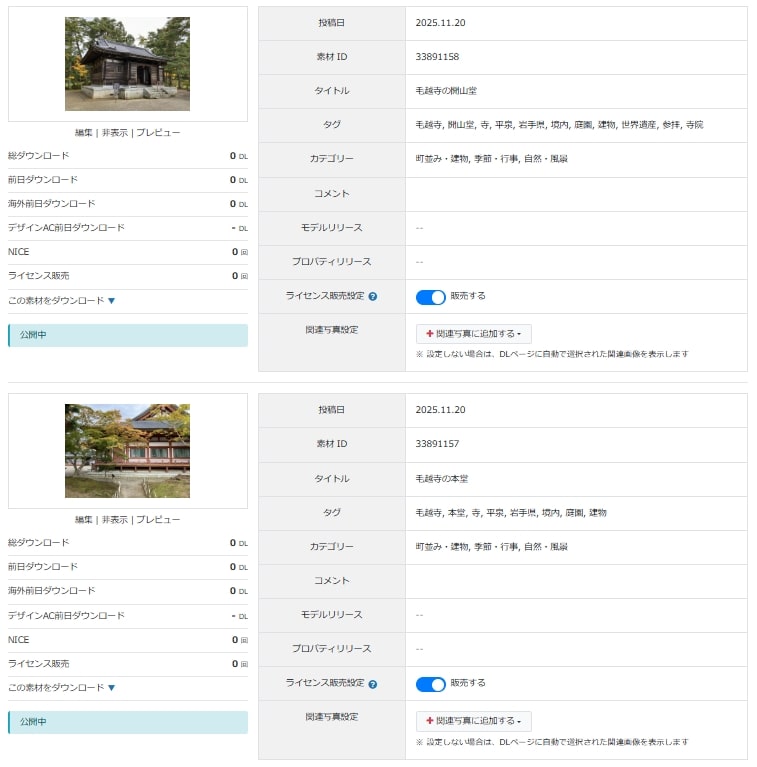Open the 毛越寺の本堂 photo thumbnail

[127, 451]
